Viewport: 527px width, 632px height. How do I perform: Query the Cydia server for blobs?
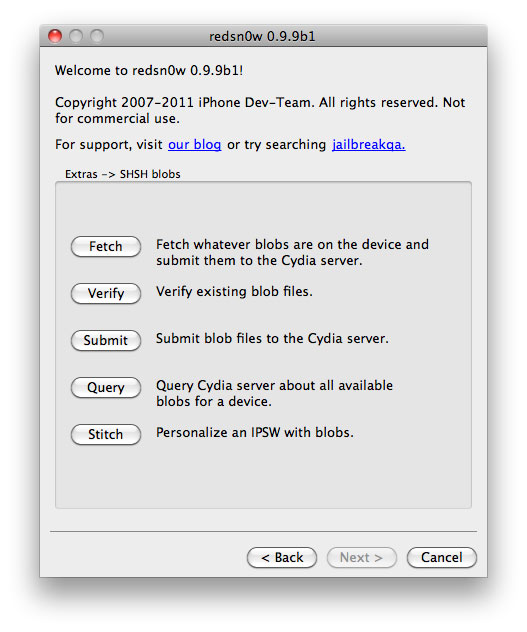point(106,387)
